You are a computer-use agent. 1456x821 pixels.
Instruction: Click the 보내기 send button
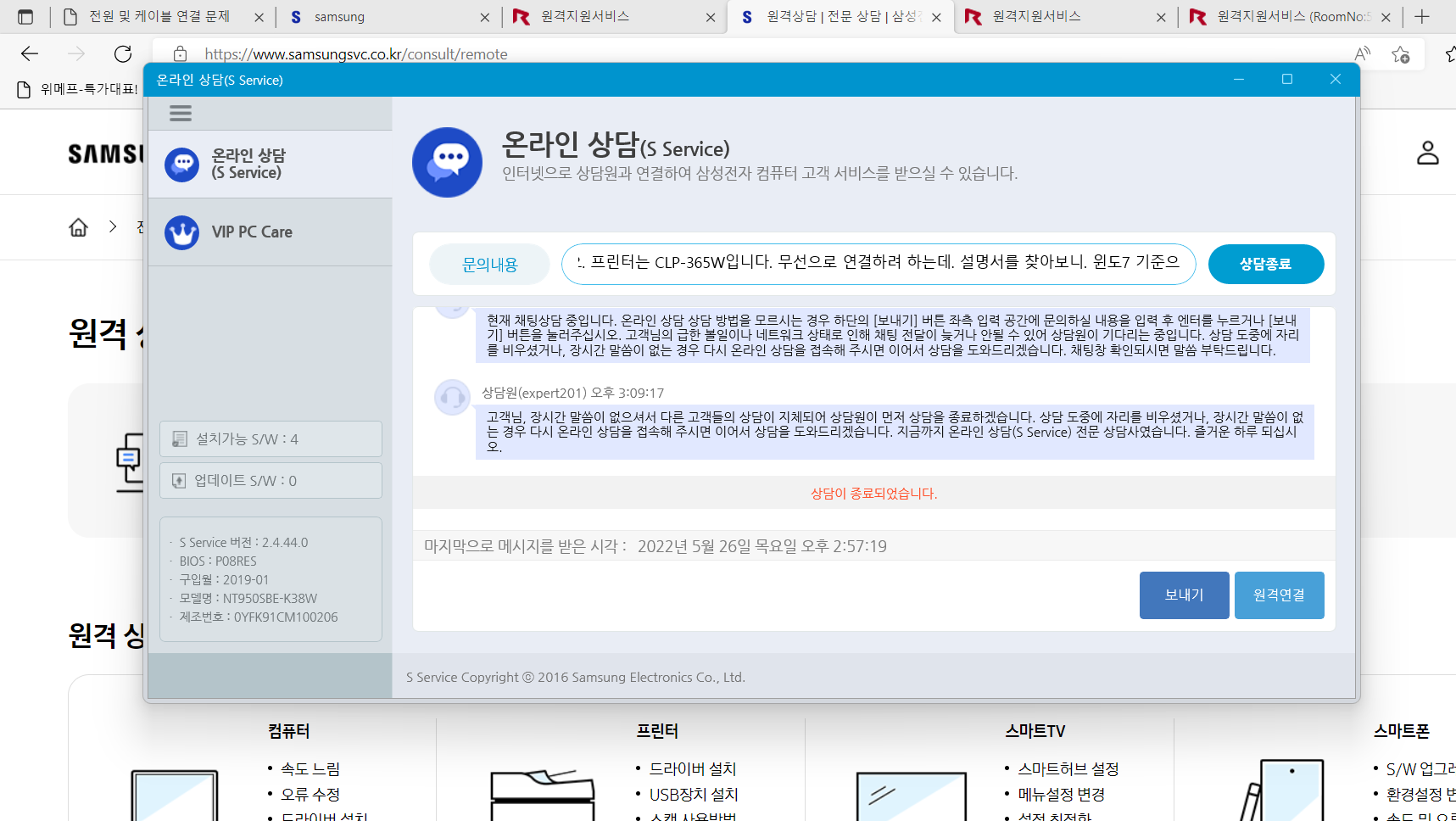[x=1184, y=595]
